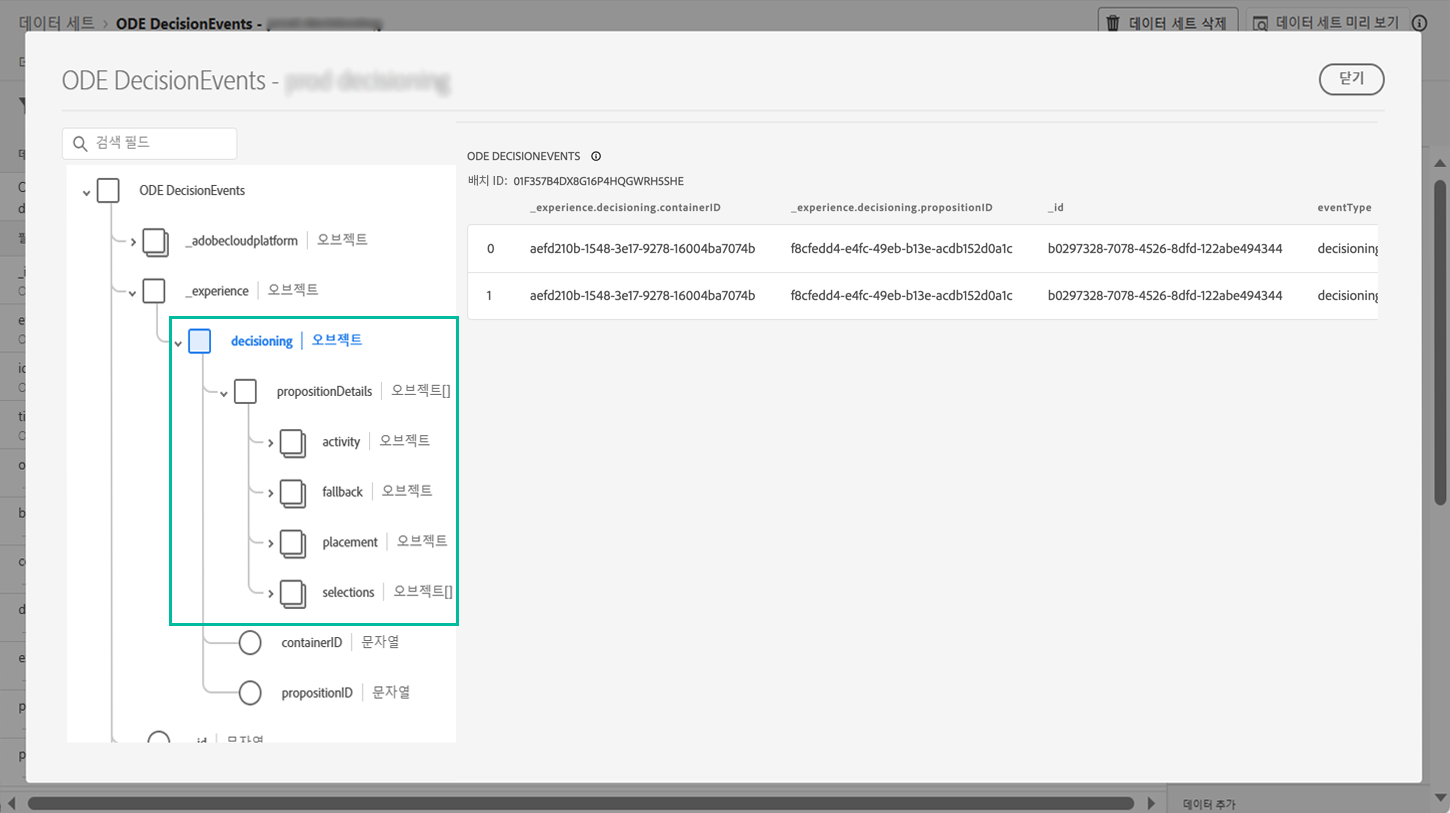Click the eventType column header

pyautogui.click(x=1344, y=208)
